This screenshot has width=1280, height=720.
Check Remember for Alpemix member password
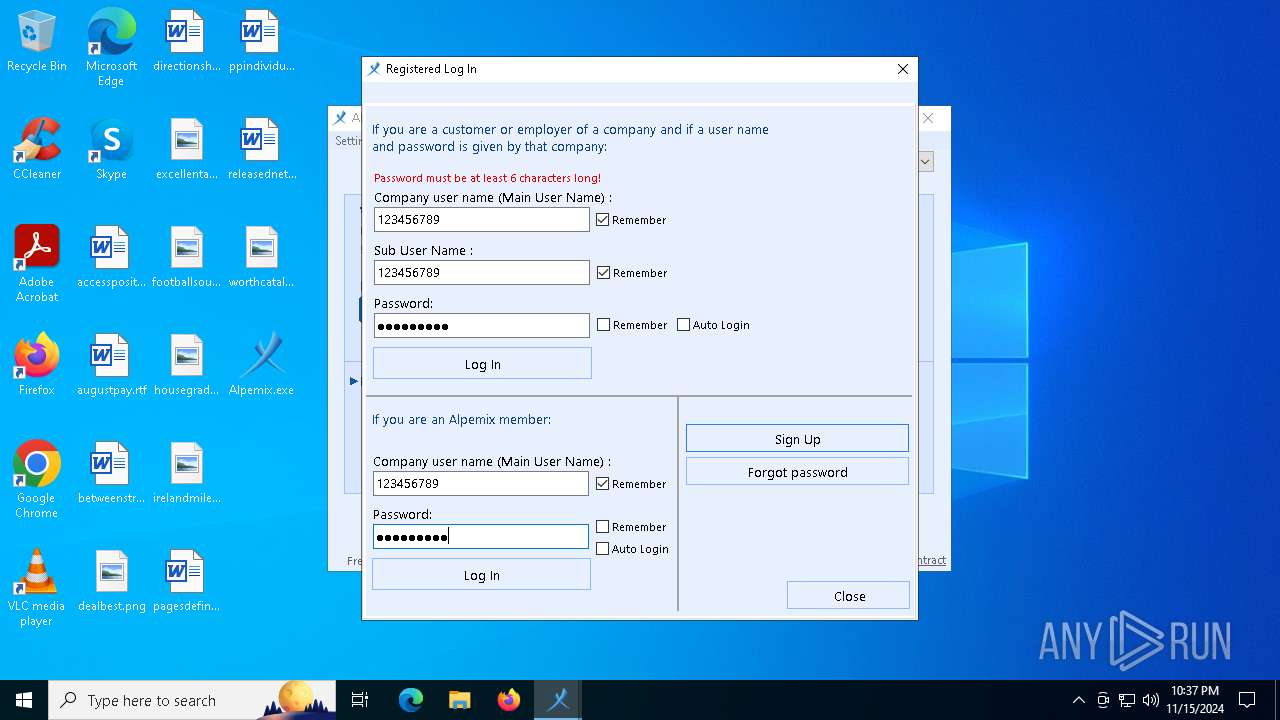(x=602, y=527)
